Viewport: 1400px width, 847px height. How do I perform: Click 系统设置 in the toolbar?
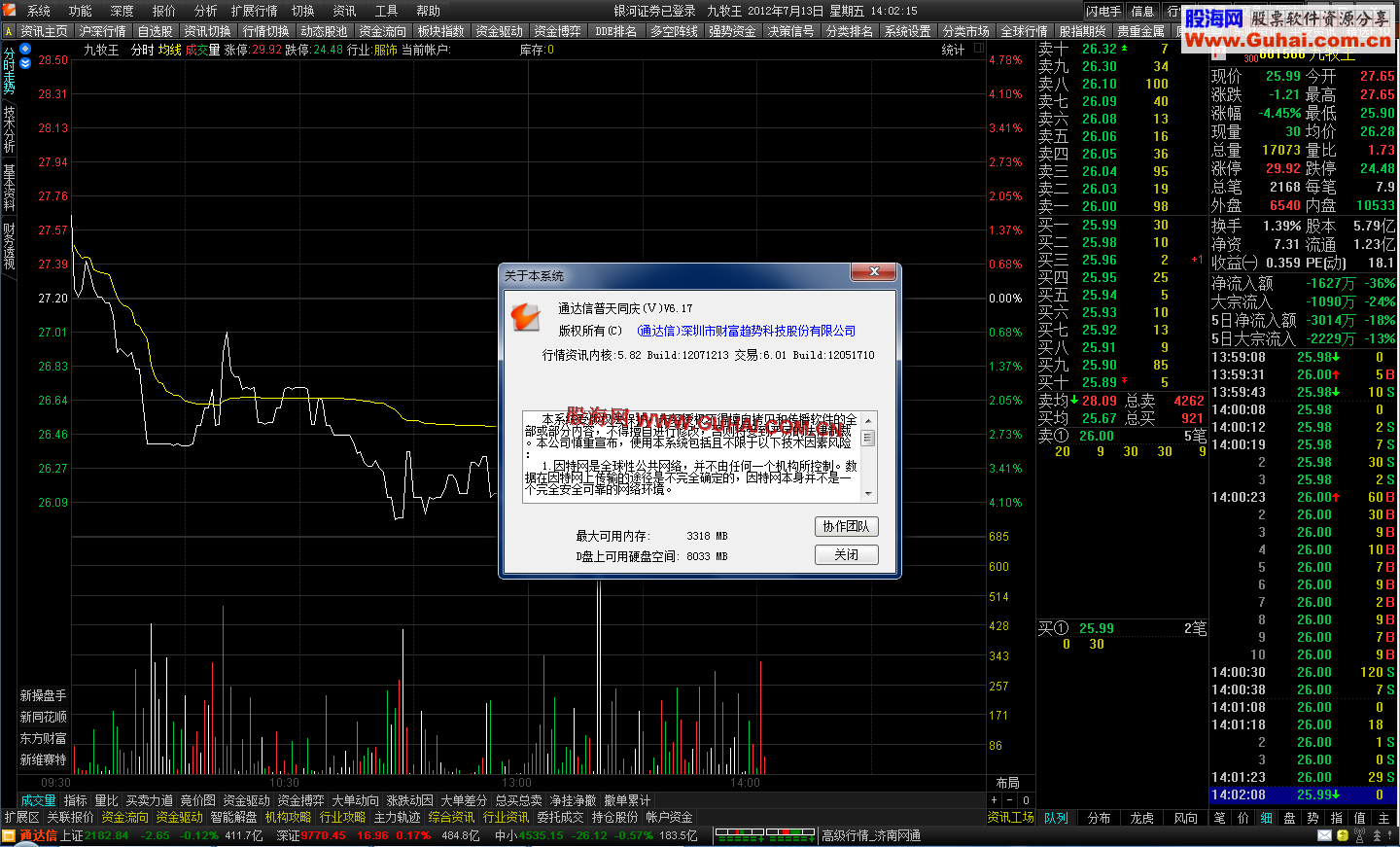[908, 31]
